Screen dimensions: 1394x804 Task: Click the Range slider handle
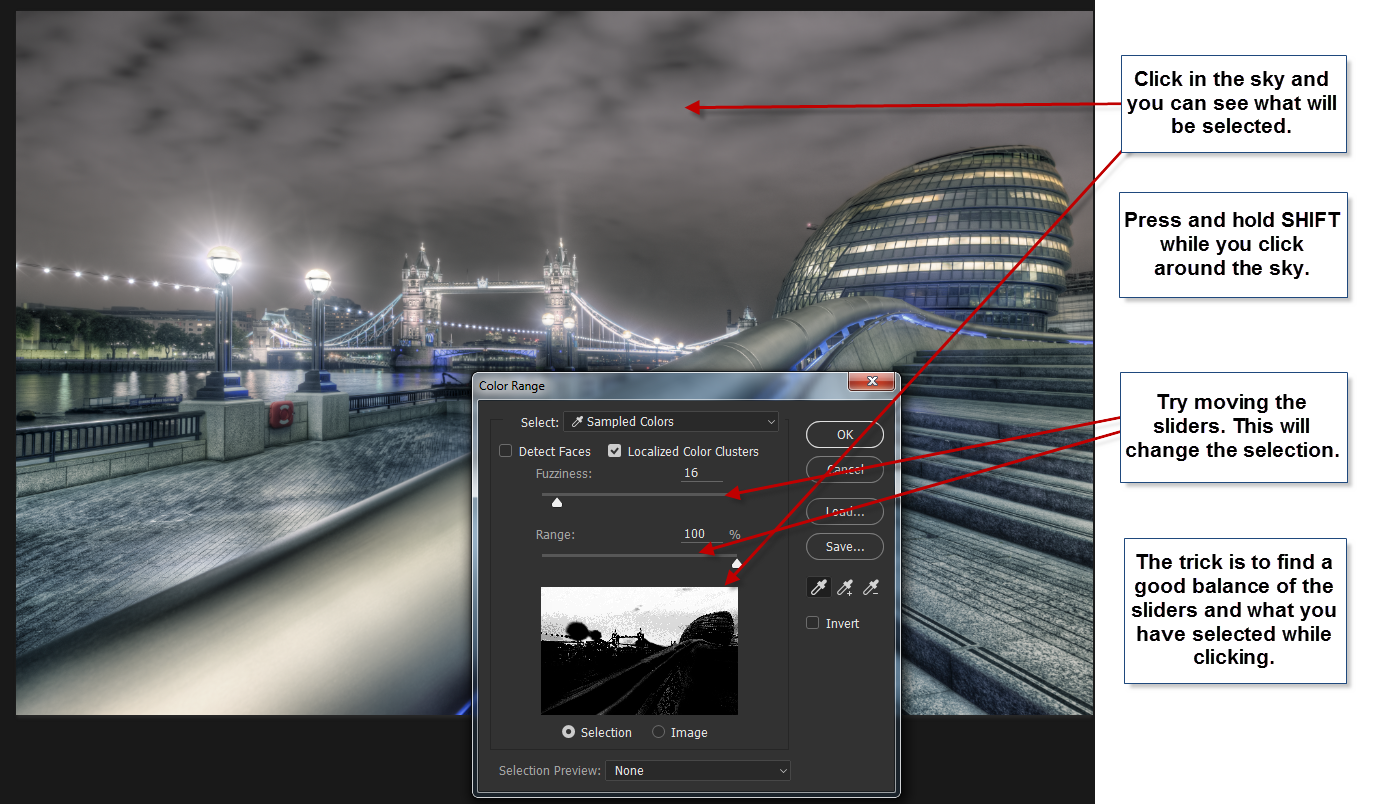[736, 563]
